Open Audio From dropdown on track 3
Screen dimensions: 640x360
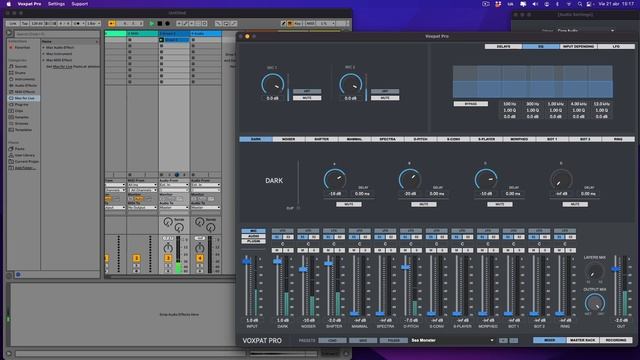click(174, 185)
